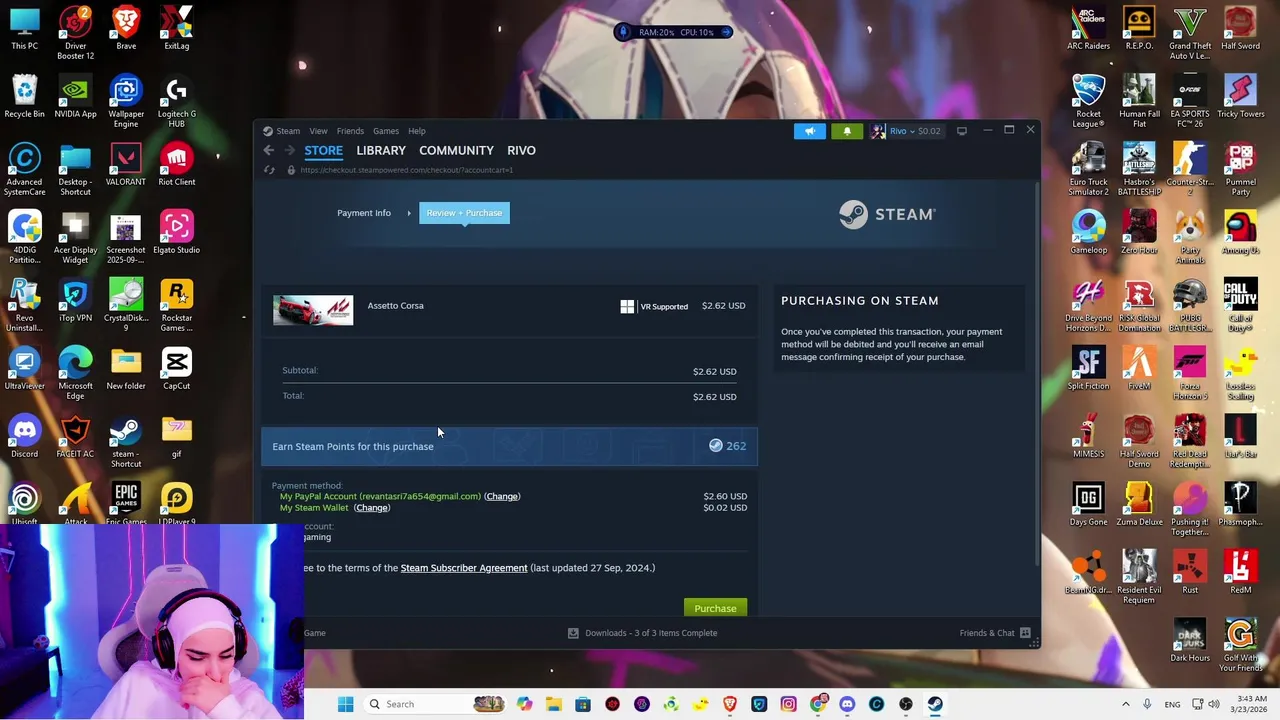Image resolution: width=1280 pixels, height=720 pixels.
Task: Click the Steam forward navigation arrow
Action: (x=290, y=150)
